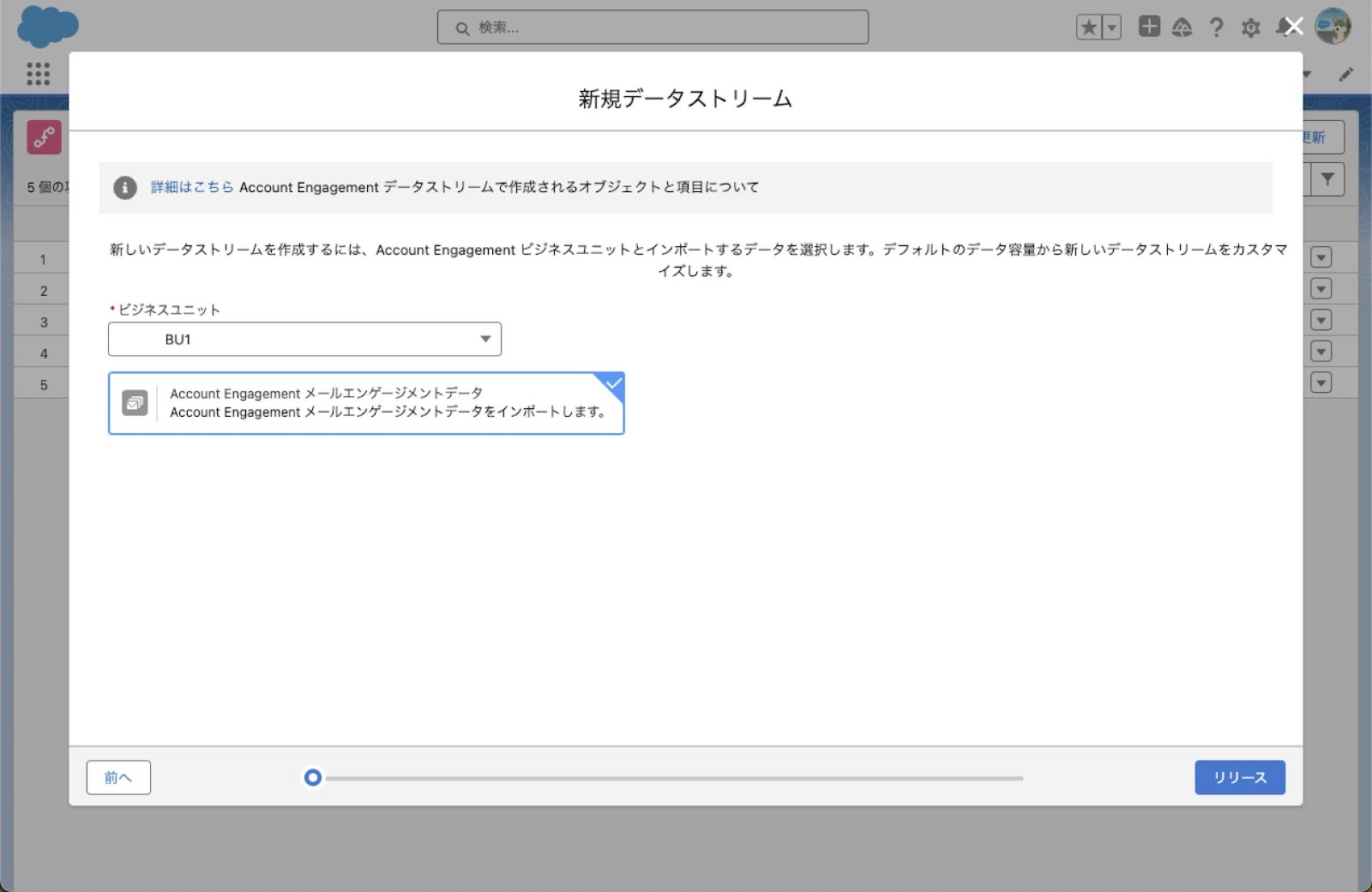
Task: Click the ビジネスユニット field label
Action: (x=169, y=310)
